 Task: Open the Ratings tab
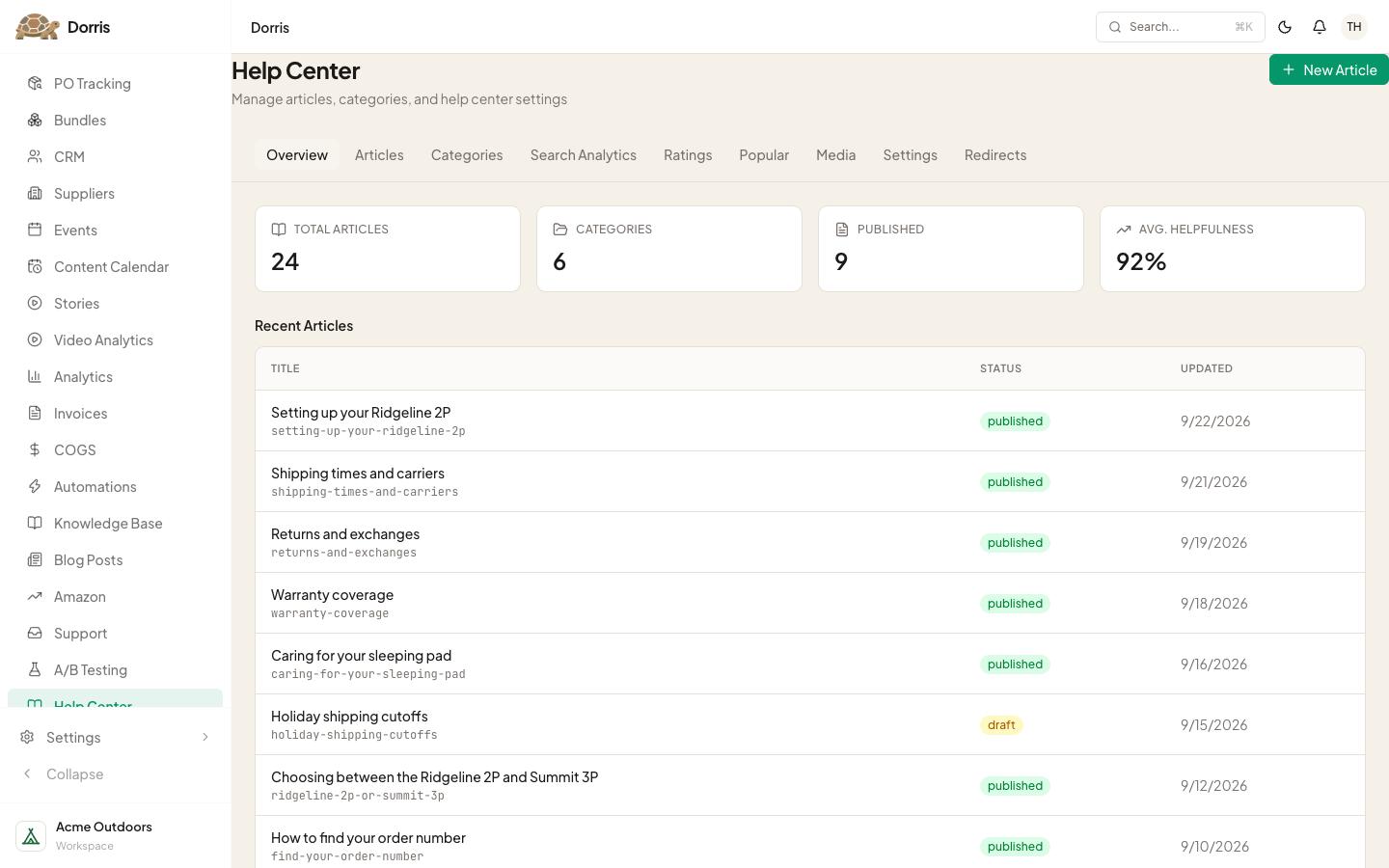point(688,154)
